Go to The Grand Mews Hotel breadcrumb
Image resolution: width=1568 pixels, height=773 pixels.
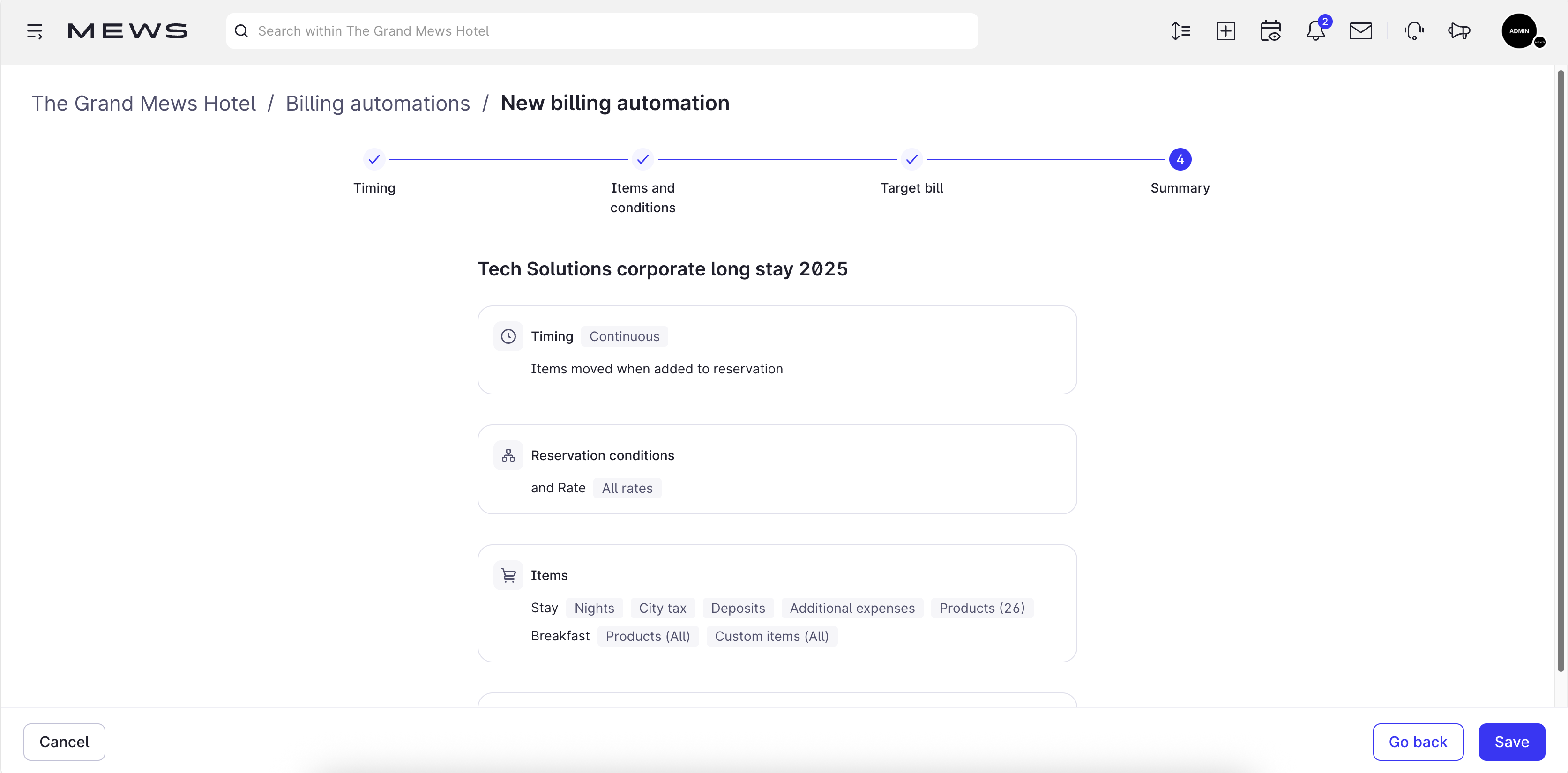[144, 104]
